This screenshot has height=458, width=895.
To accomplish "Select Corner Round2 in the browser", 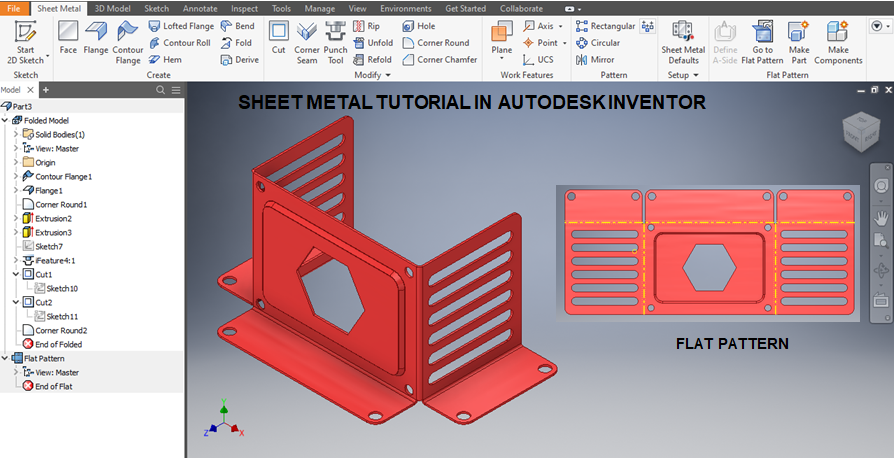I will (x=54, y=330).
